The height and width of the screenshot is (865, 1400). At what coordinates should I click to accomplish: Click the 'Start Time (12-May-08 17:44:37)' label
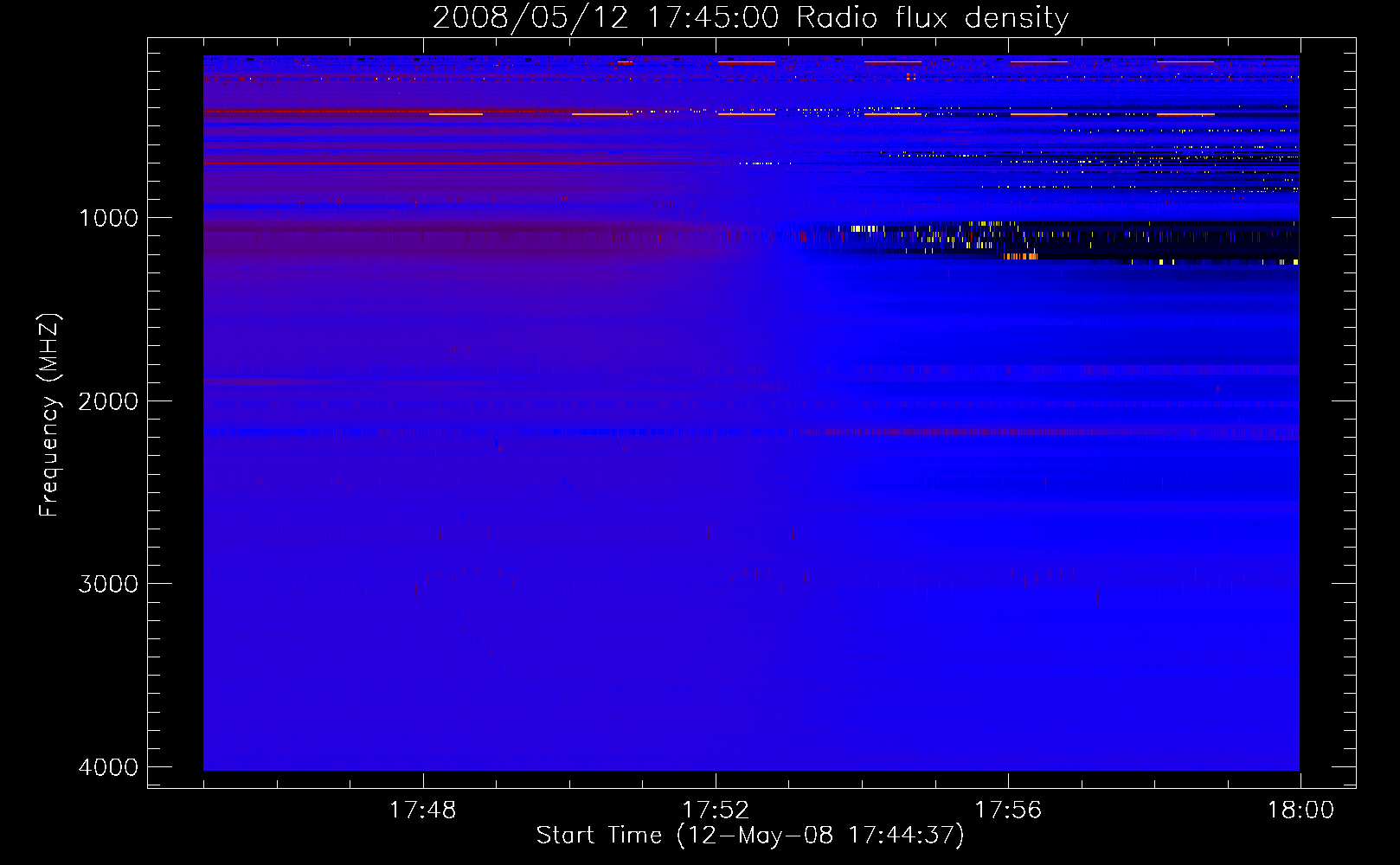pos(750,836)
